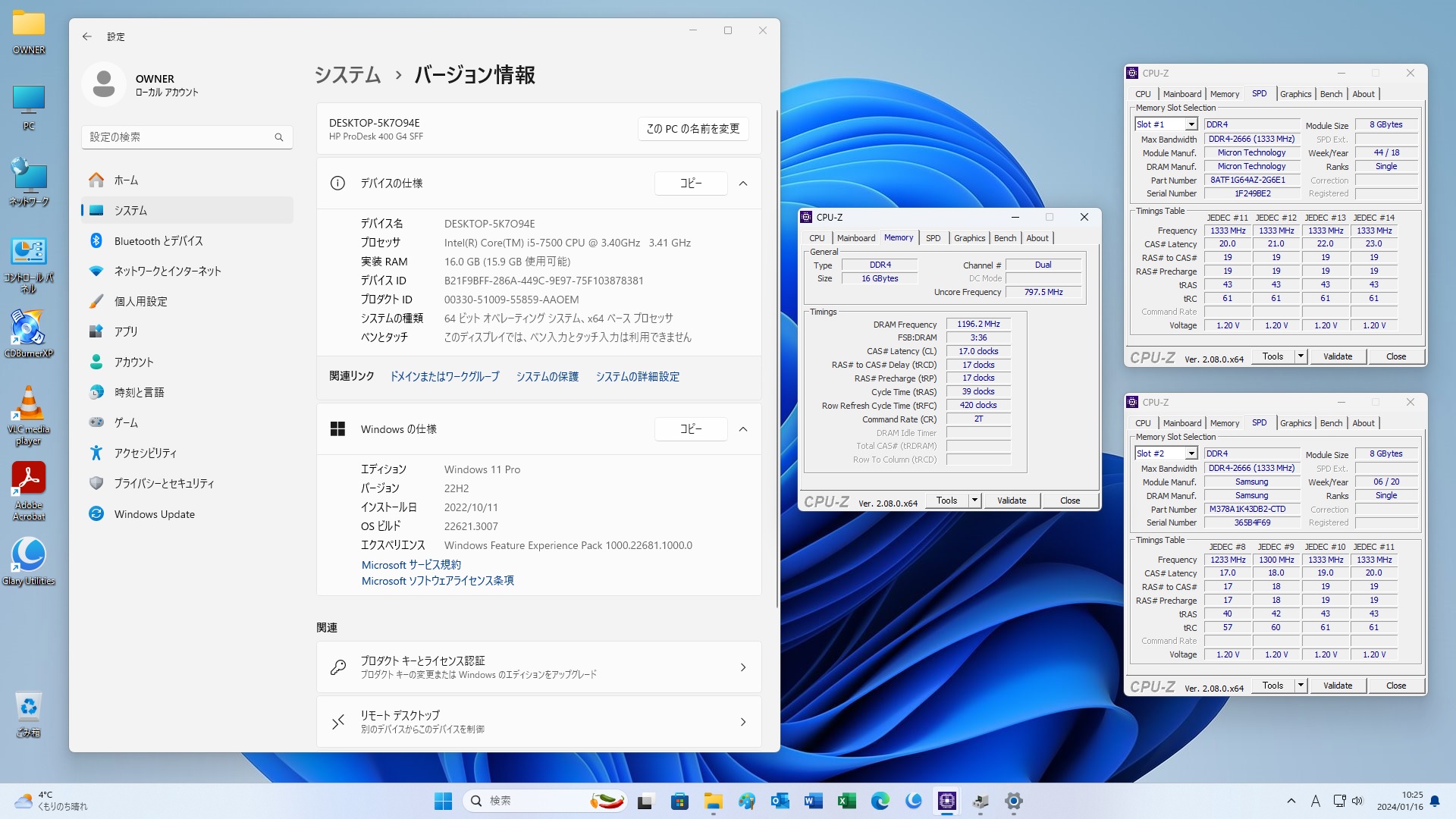Image resolution: width=1456 pixels, height=819 pixels.
Task: Open Windows Update settings section
Action: click(154, 514)
